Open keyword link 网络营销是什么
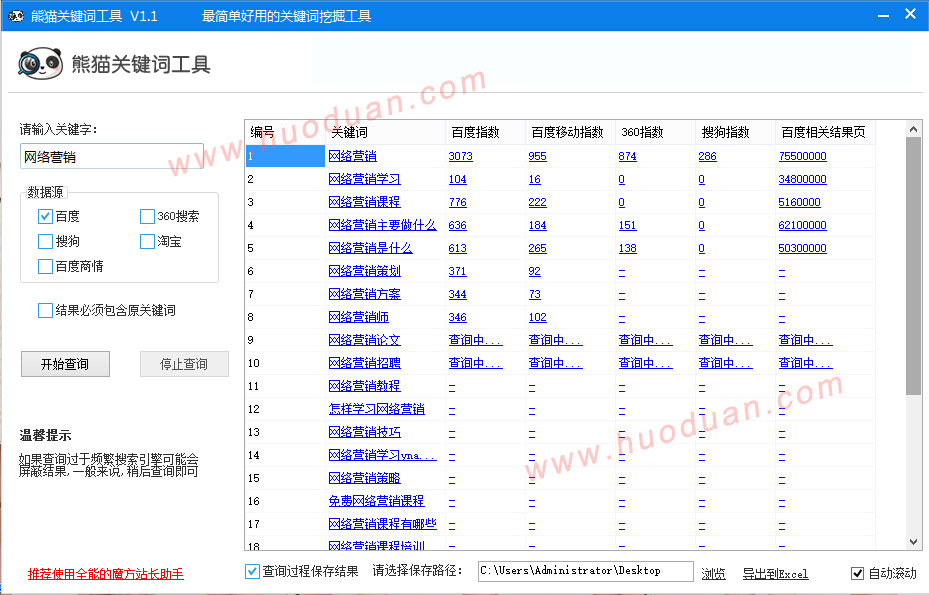 [x=370, y=248]
